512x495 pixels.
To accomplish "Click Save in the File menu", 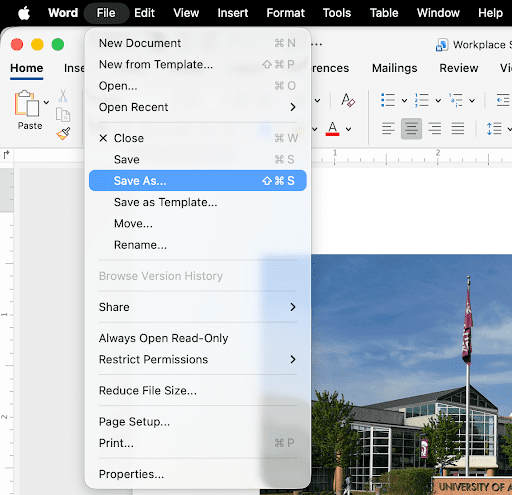I will (x=198, y=159).
